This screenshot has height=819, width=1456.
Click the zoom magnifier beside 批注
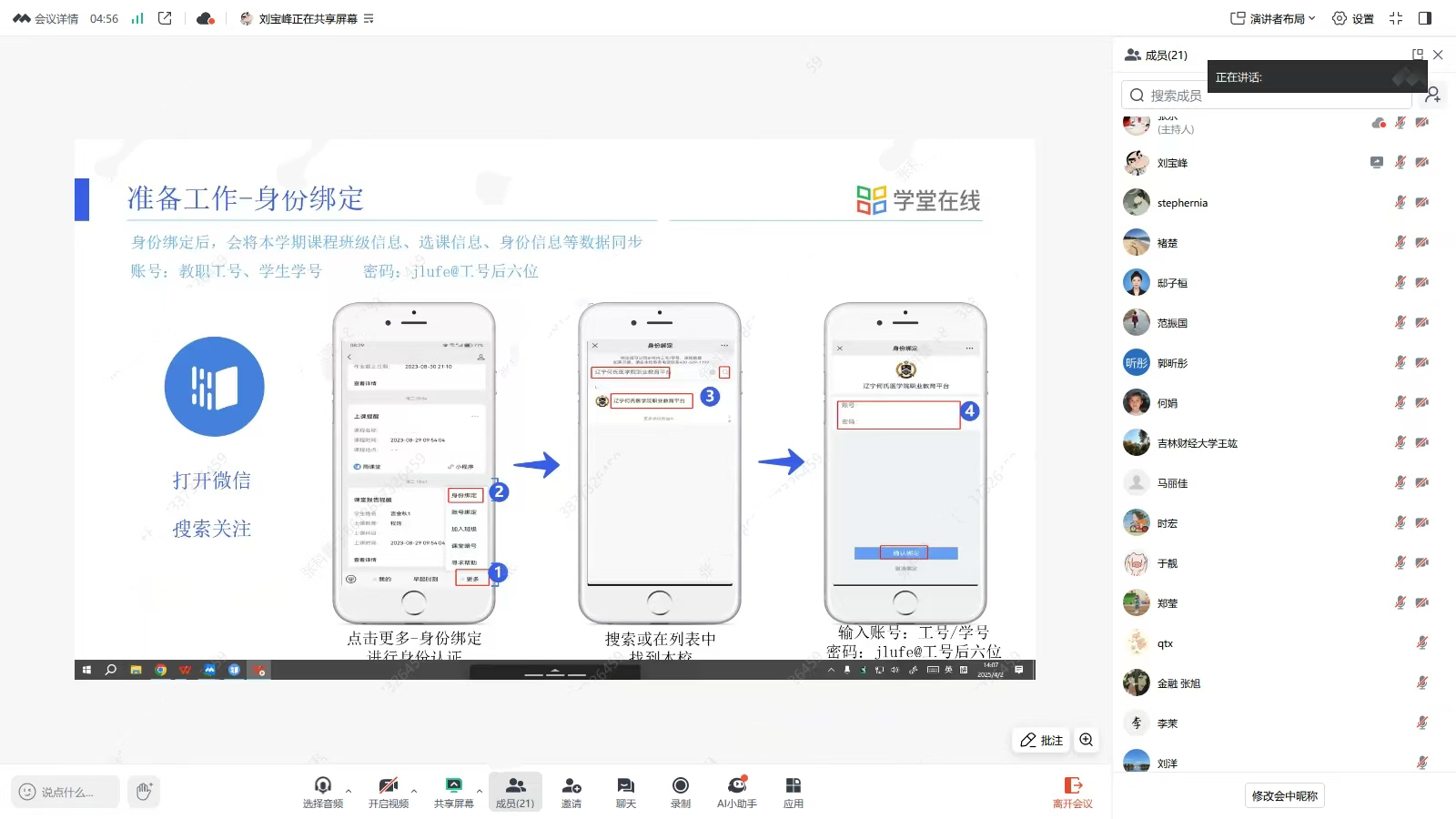click(1086, 740)
